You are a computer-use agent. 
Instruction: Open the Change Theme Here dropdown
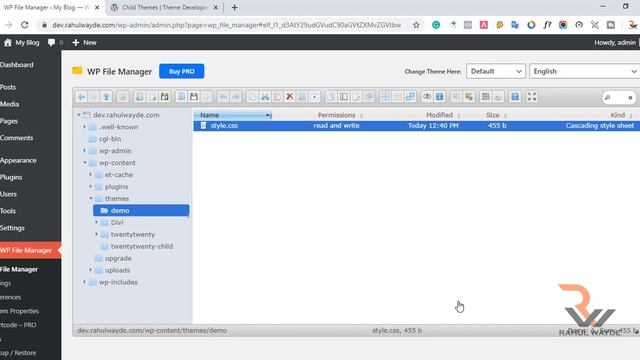(496, 71)
